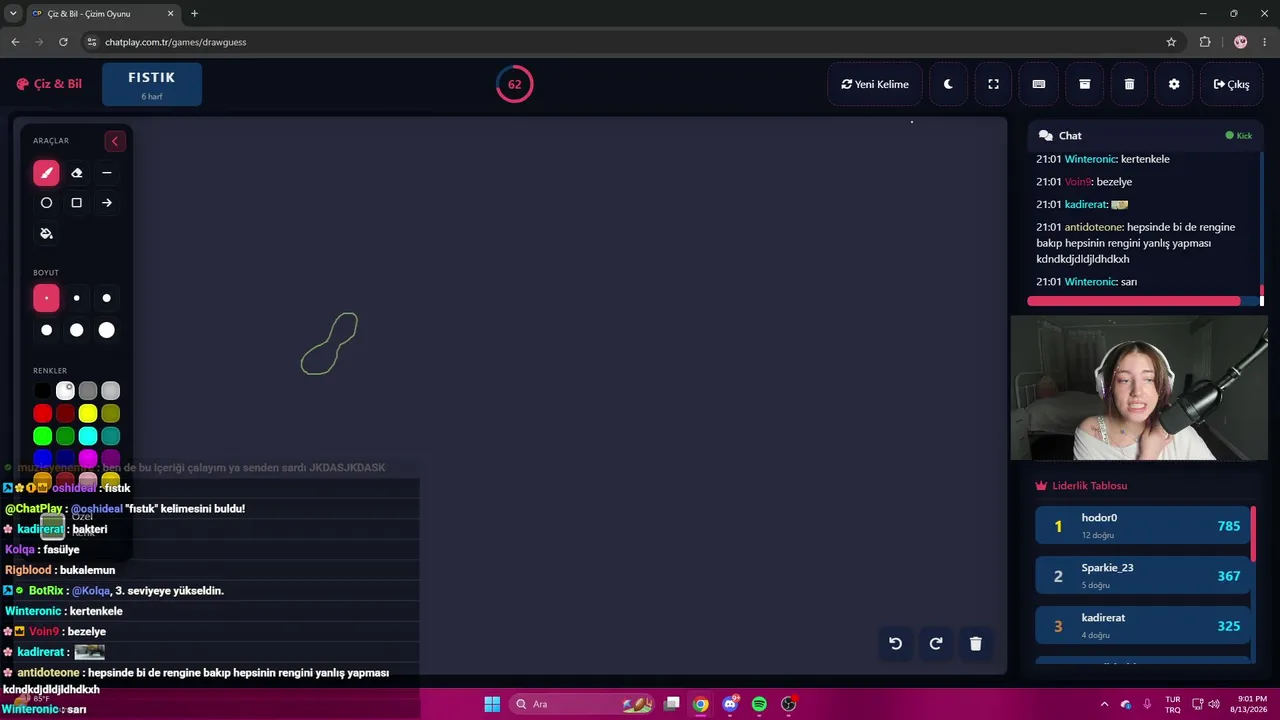
Task: Reload the browser page
Action: 63,42
